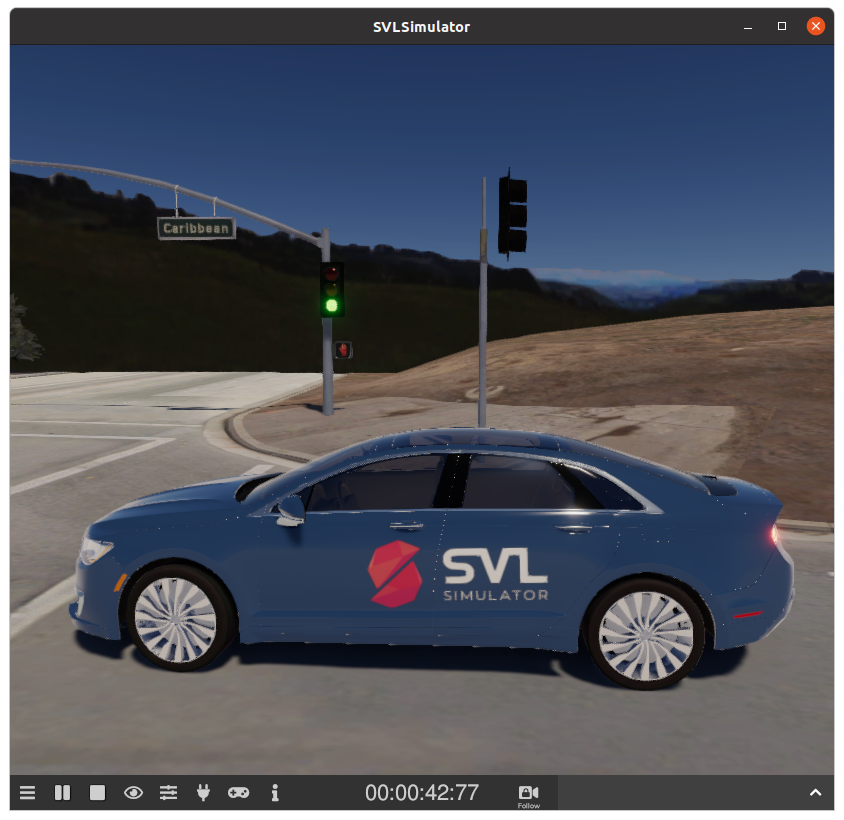Expand the bottom panel with up chevron

[x=815, y=793]
